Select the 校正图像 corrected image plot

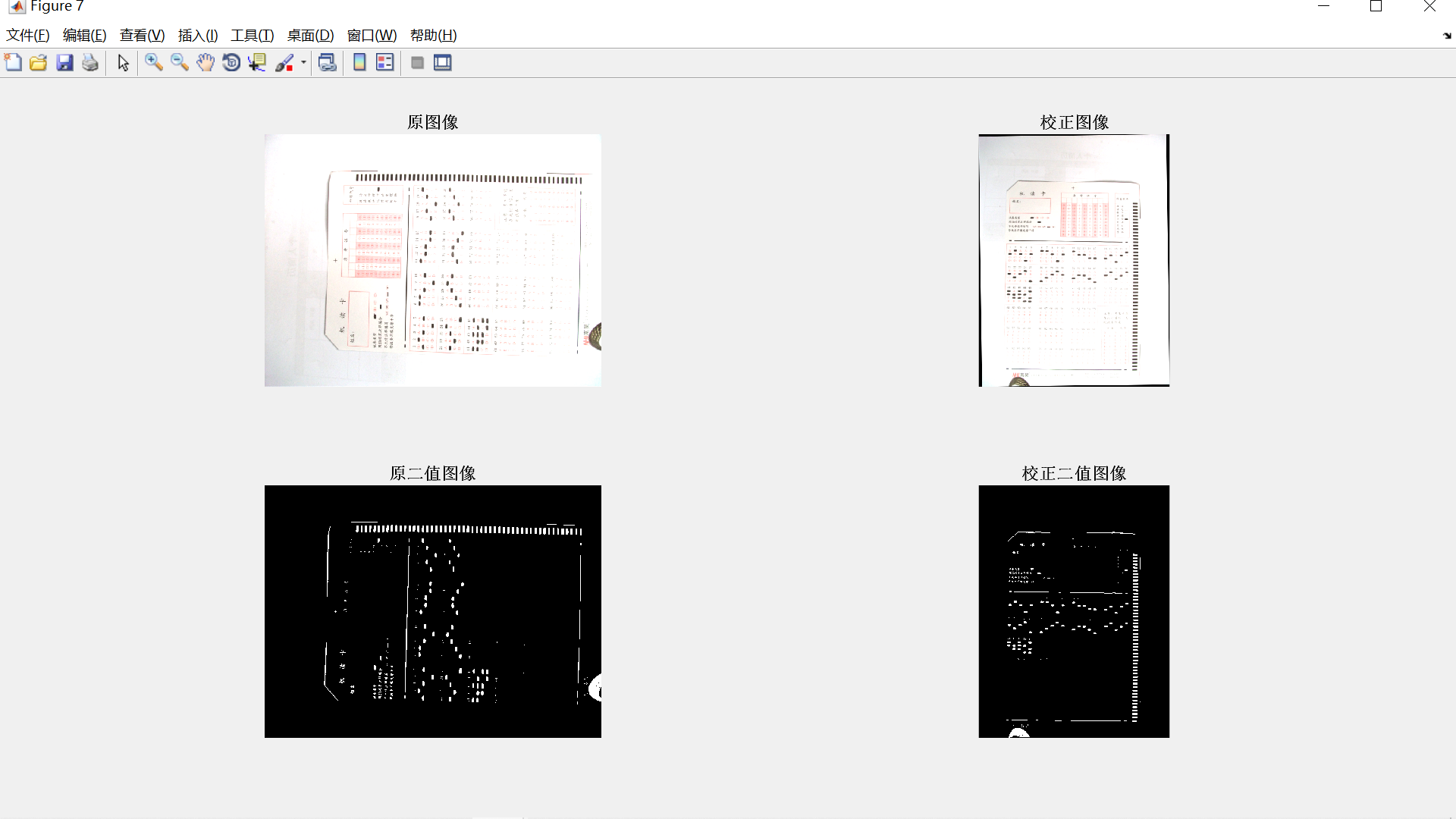pyautogui.click(x=1074, y=261)
